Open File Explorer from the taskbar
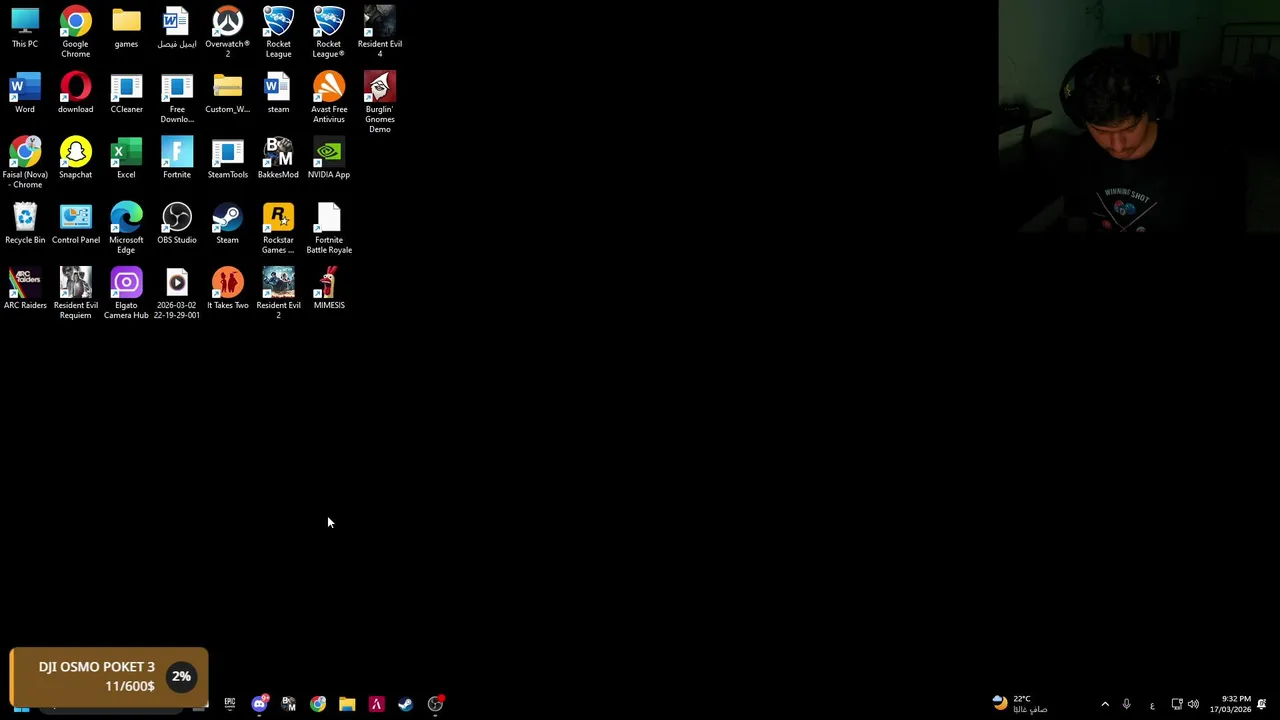The height and width of the screenshot is (720, 1280). (x=347, y=704)
